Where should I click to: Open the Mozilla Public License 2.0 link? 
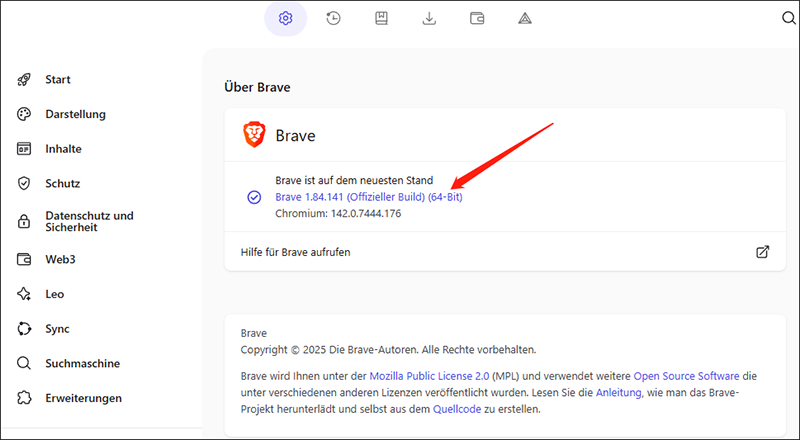tap(429, 376)
